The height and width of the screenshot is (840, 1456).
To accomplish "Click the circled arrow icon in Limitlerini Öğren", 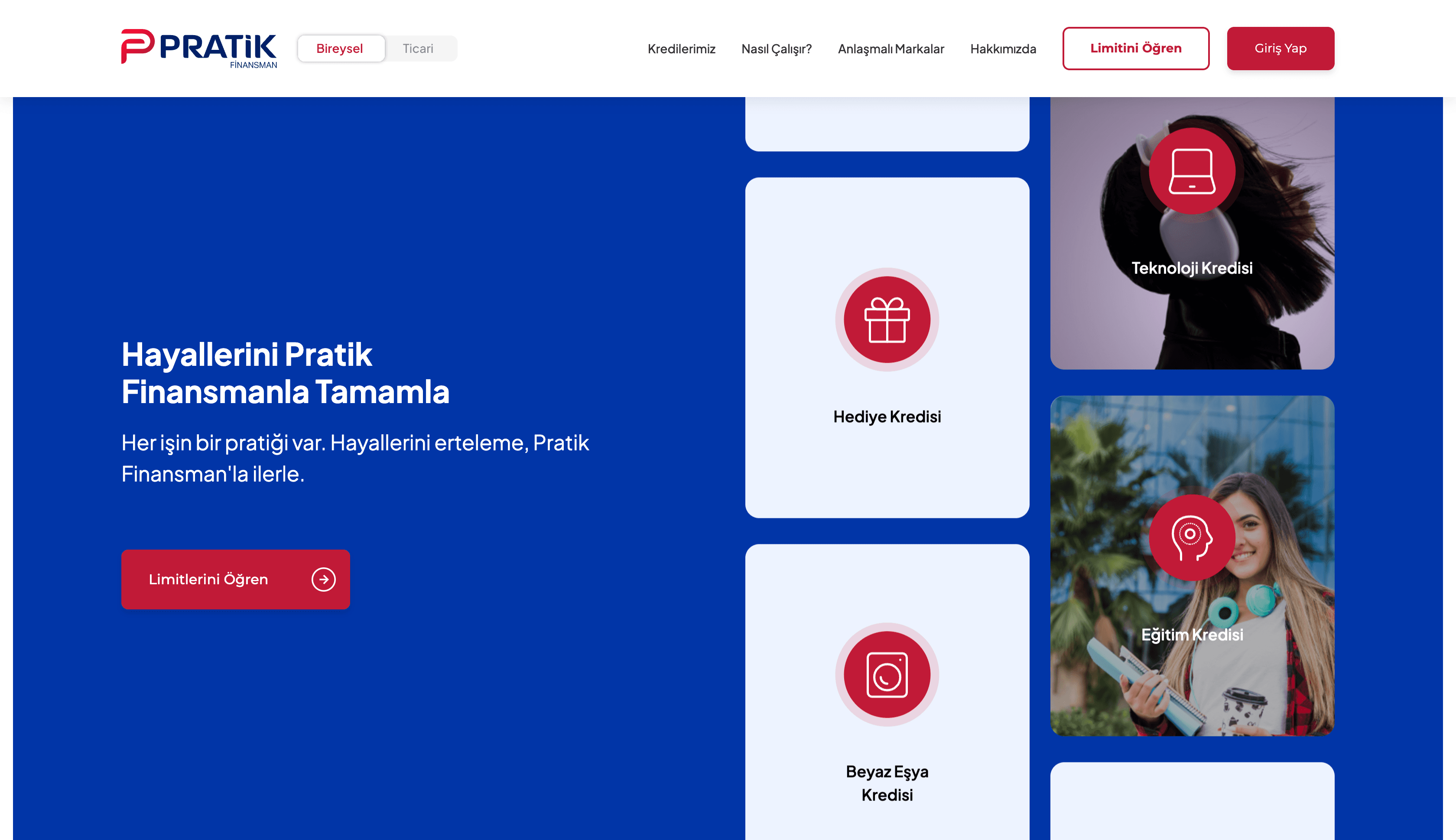I will tap(324, 579).
